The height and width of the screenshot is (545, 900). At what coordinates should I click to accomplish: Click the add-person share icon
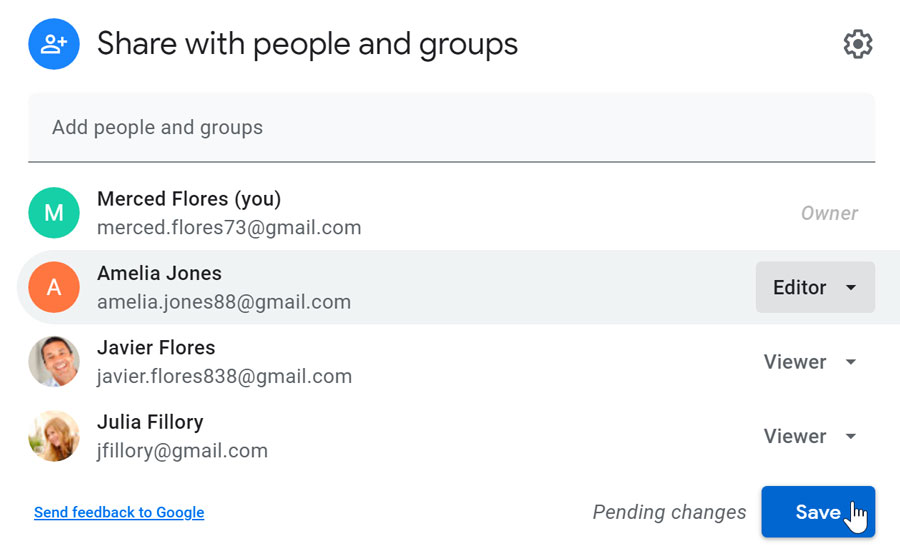[54, 44]
